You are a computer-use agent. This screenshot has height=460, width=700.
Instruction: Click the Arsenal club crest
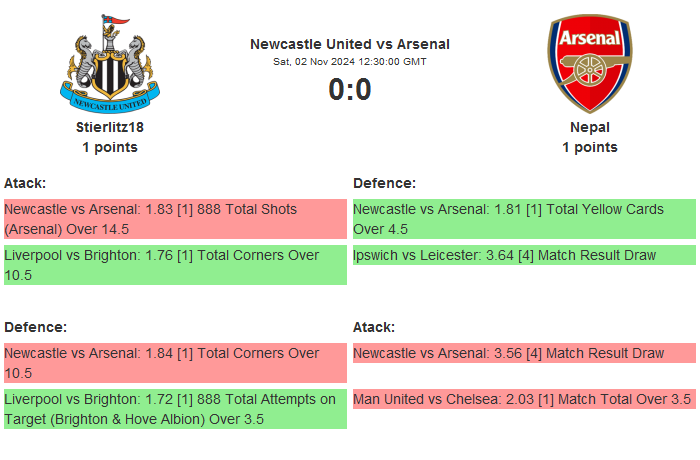(x=590, y=62)
